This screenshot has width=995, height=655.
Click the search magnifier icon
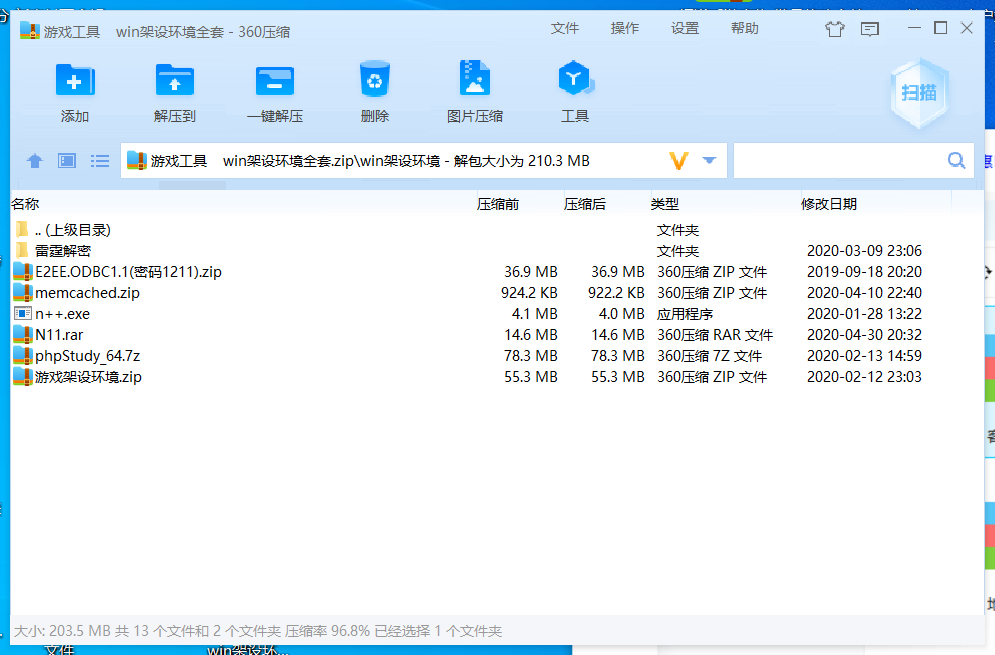pyautogui.click(x=956, y=161)
